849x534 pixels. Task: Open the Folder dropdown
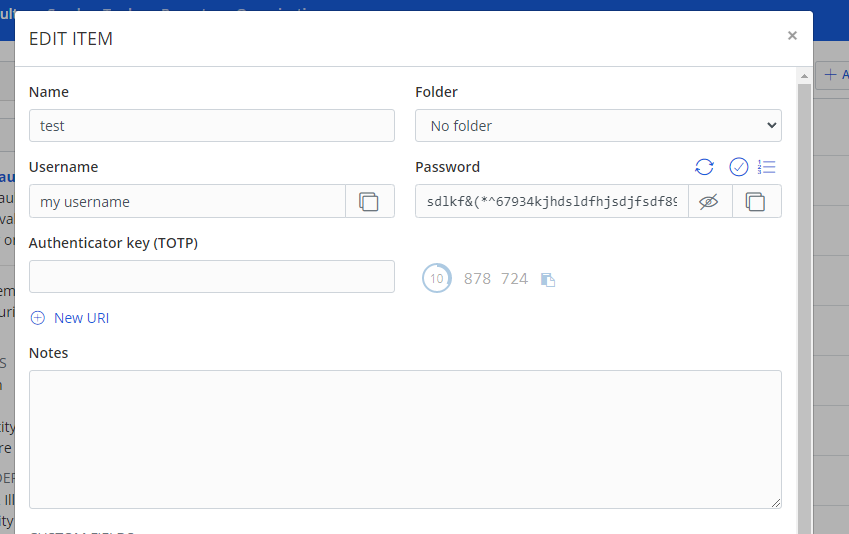598,126
